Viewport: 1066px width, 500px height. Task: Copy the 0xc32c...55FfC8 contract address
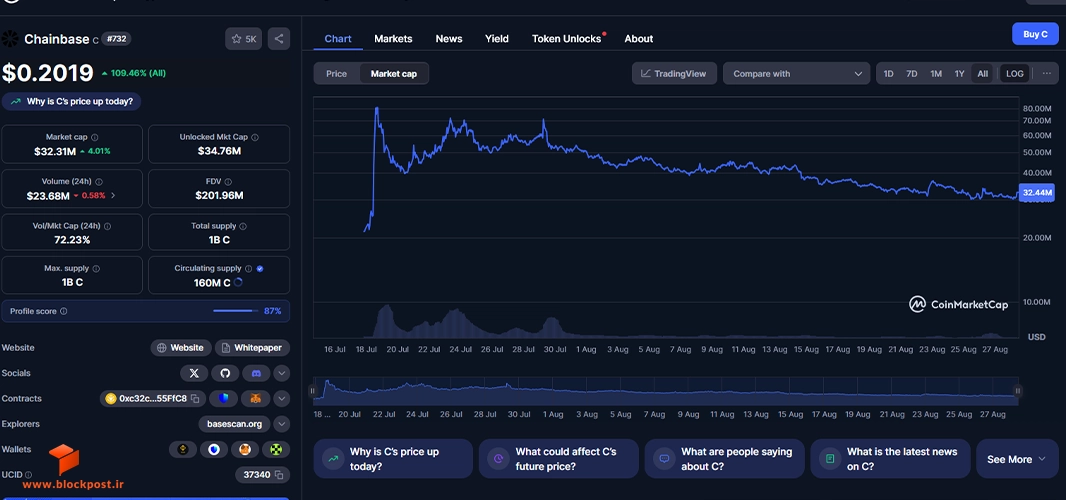coord(195,399)
